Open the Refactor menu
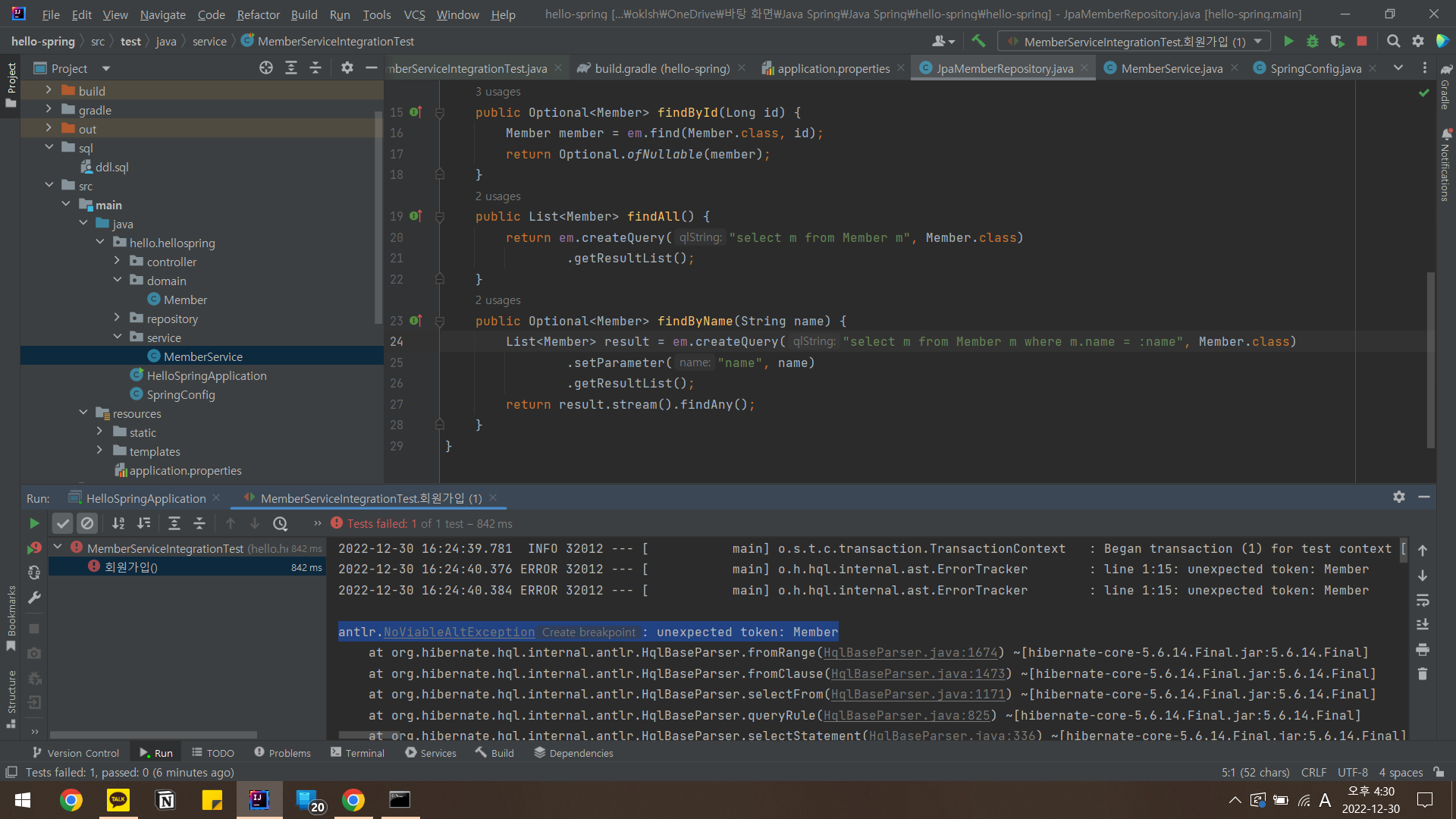 (x=258, y=14)
